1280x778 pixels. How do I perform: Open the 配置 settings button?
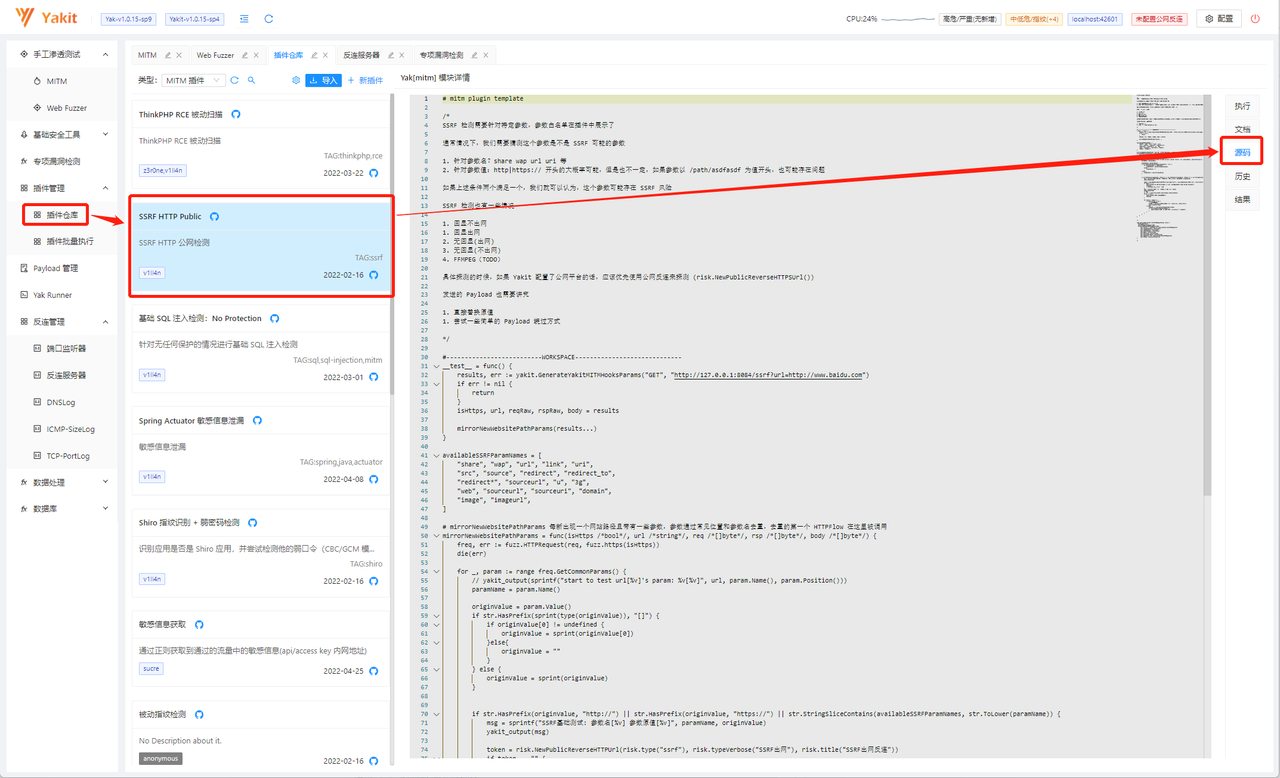coord(1219,19)
